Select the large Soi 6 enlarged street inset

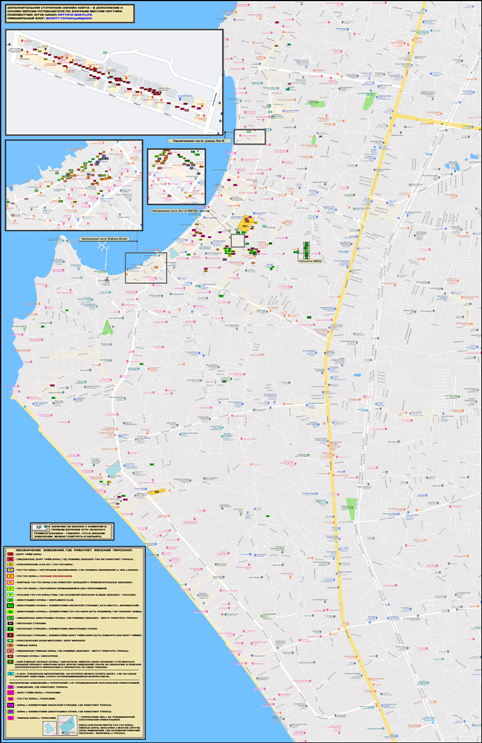114,82
